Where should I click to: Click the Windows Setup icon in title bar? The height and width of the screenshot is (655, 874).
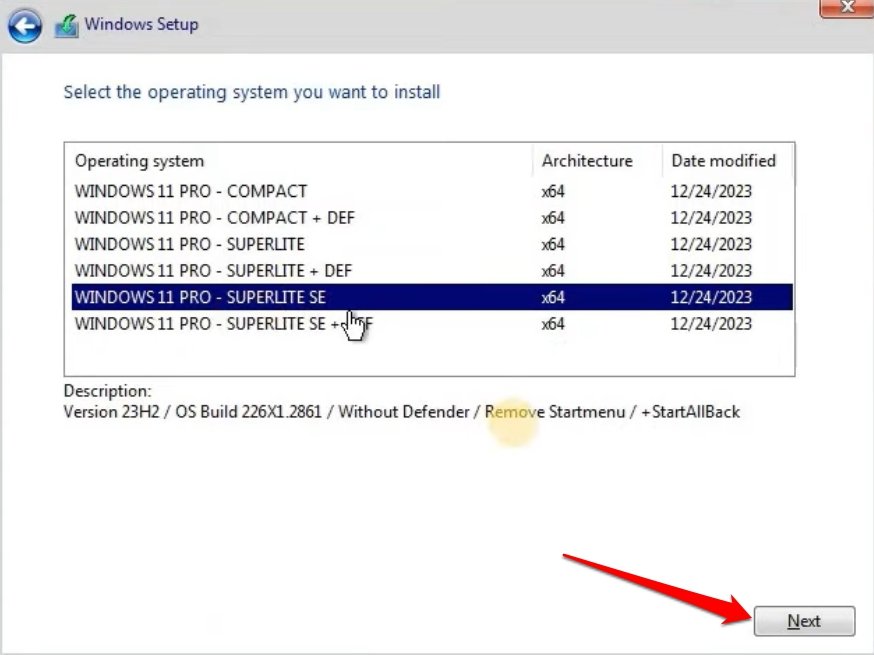point(66,26)
